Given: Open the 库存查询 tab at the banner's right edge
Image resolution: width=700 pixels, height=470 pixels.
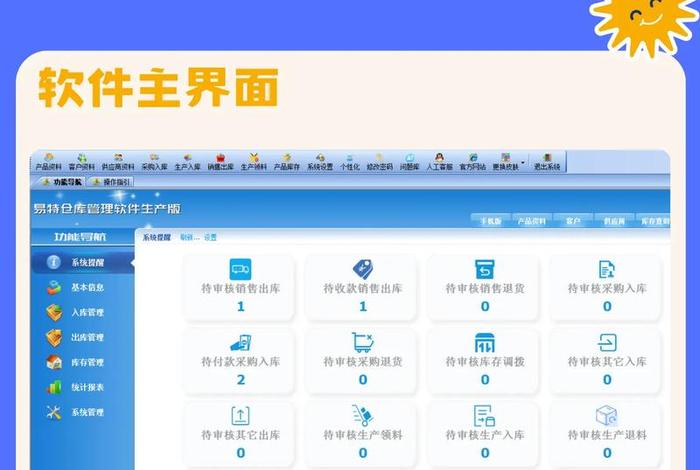Looking at the screenshot, I should coord(654,220).
